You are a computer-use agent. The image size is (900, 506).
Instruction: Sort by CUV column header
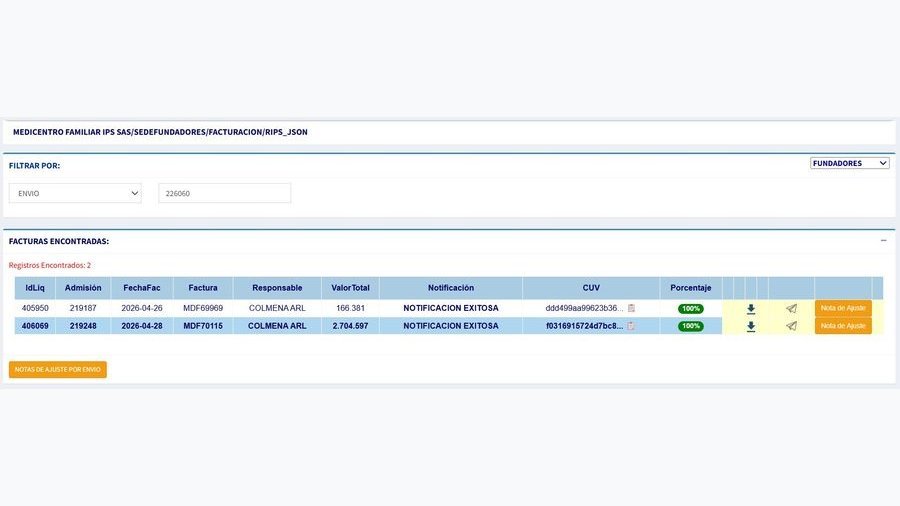tap(591, 288)
